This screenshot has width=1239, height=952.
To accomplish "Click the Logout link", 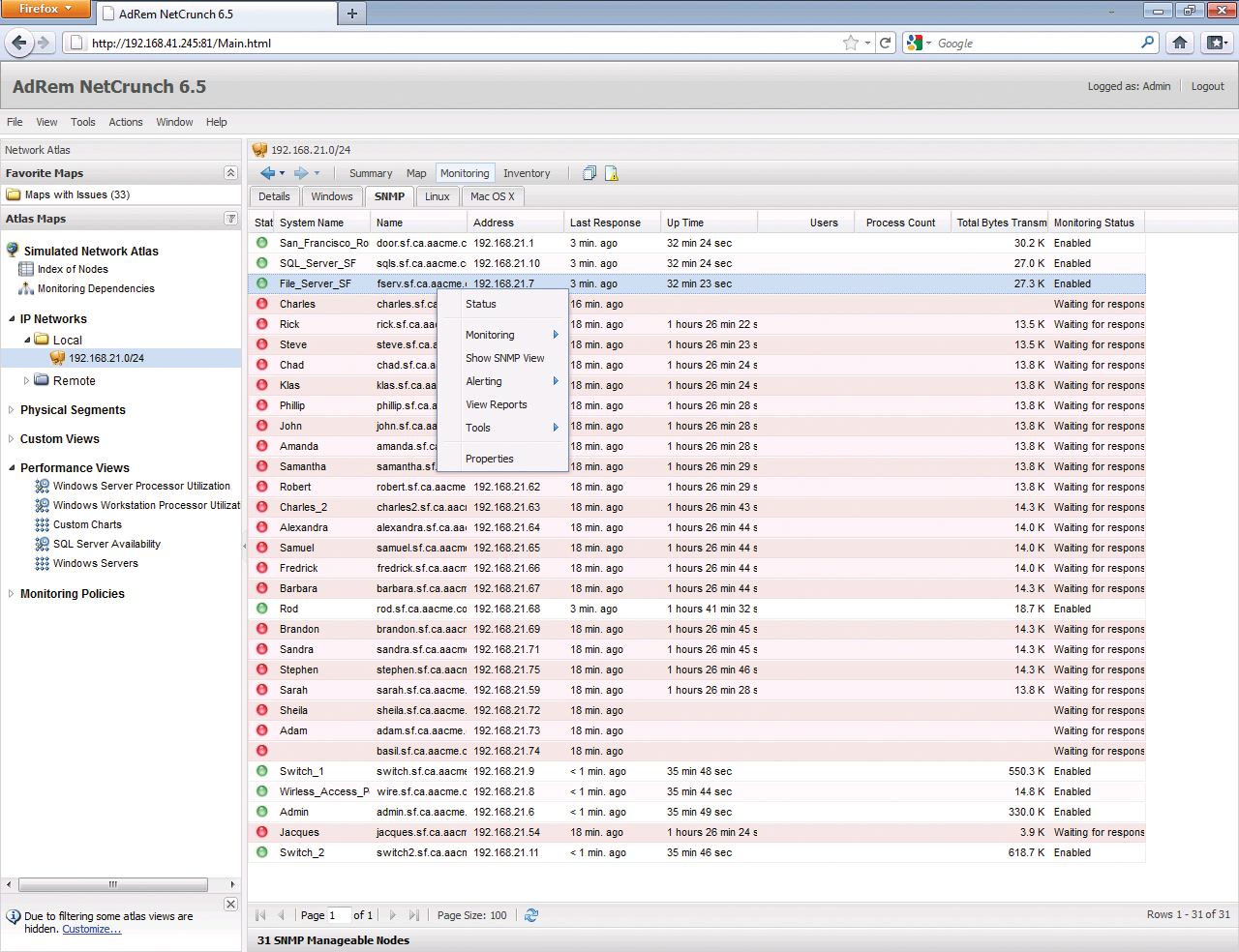I will click(1207, 85).
